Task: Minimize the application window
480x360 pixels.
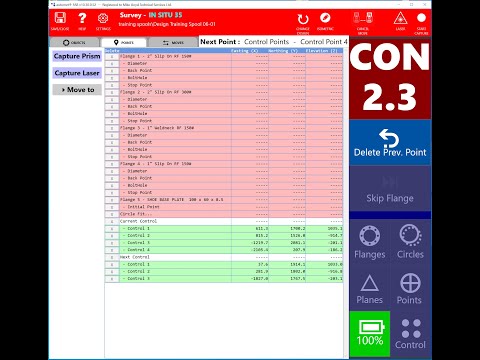Action: 399,4
